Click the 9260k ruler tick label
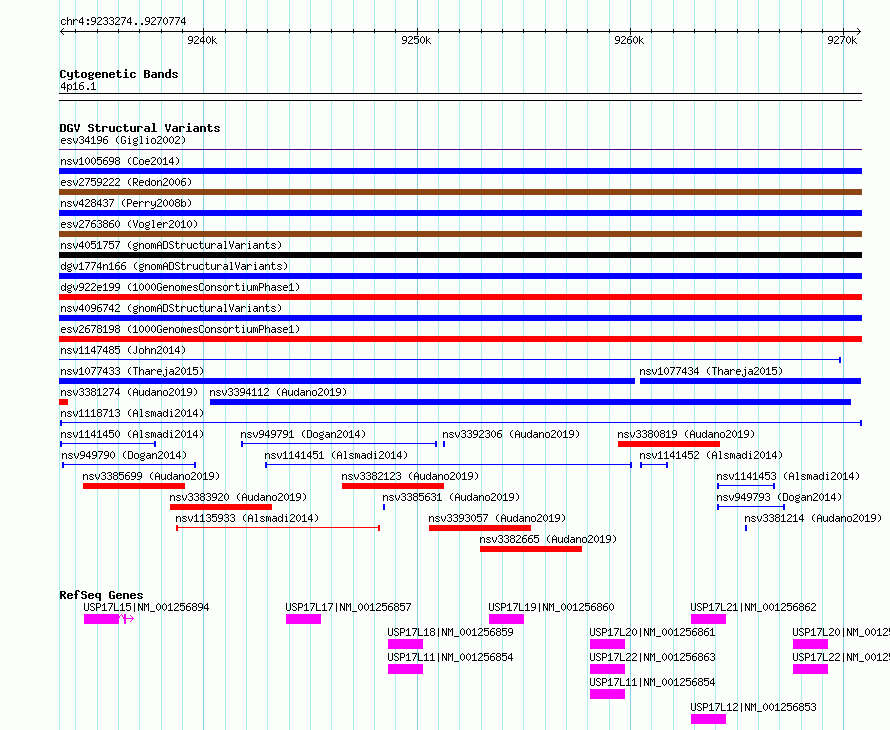The width and height of the screenshot is (890, 730). click(x=629, y=40)
